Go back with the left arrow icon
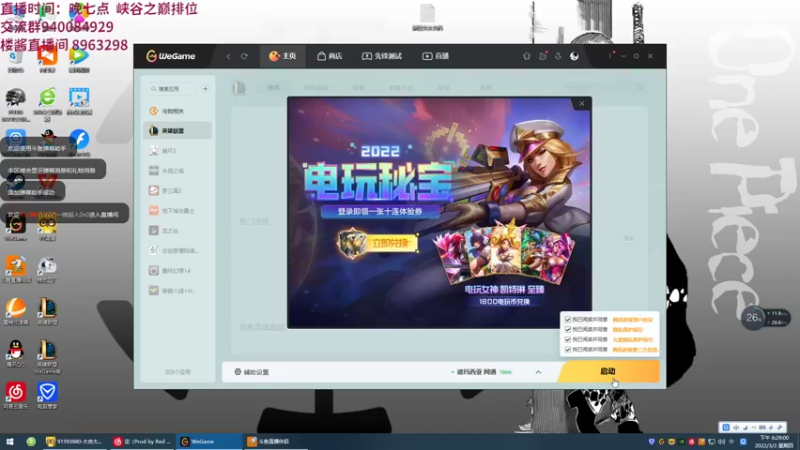The image size is (800, 450). (x=228, y=56)
